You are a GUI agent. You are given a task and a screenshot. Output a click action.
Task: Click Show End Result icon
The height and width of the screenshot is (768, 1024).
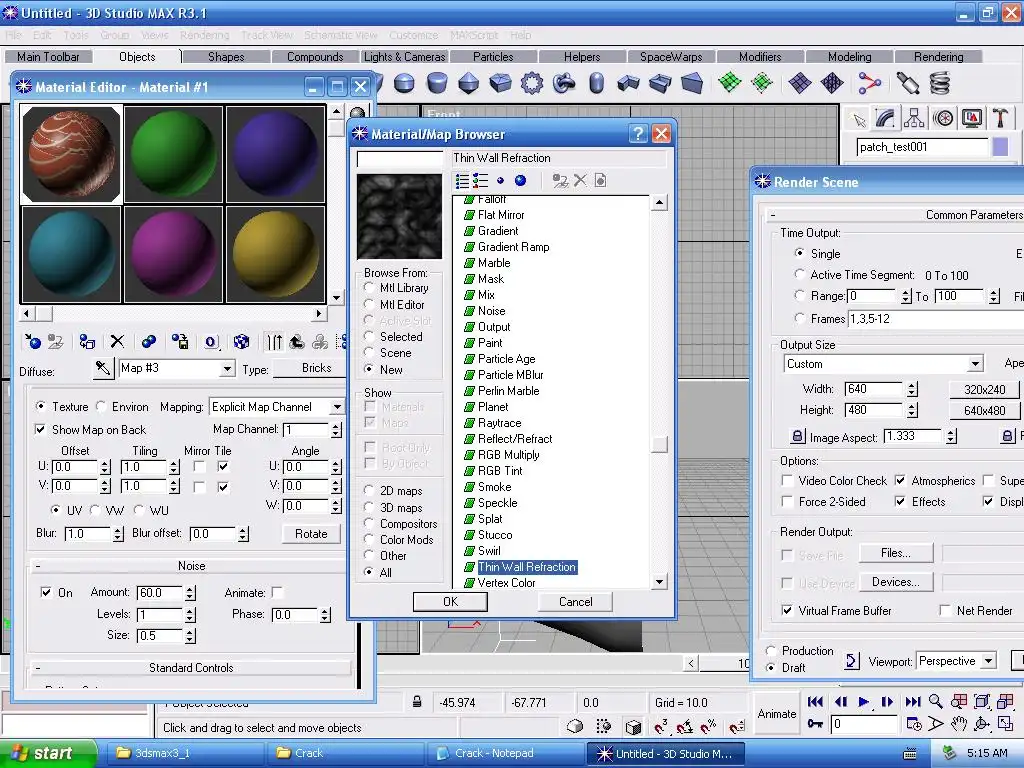click(275, 342)
